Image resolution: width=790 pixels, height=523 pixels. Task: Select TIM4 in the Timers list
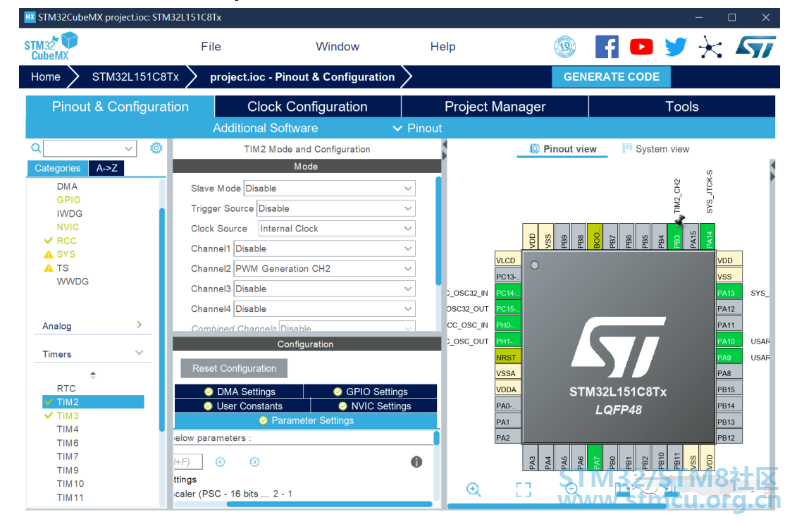[x=68, y=429]
